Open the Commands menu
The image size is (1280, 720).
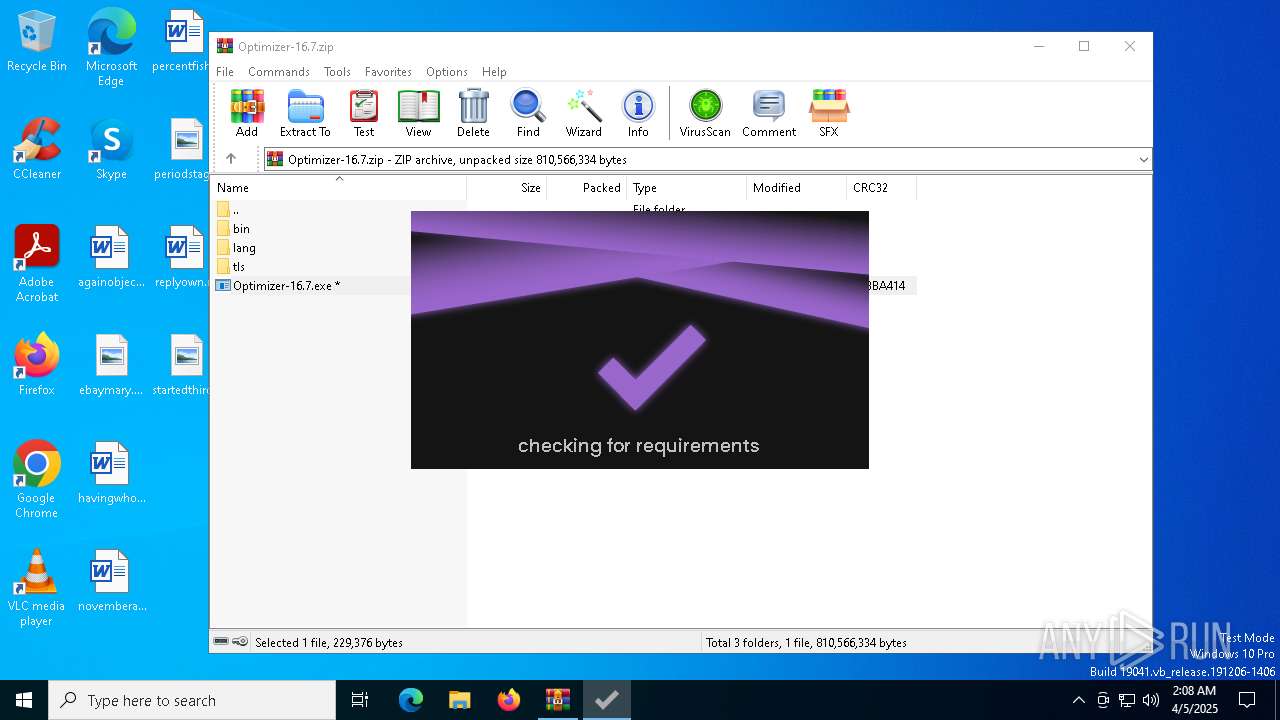[x=279, y=72]
